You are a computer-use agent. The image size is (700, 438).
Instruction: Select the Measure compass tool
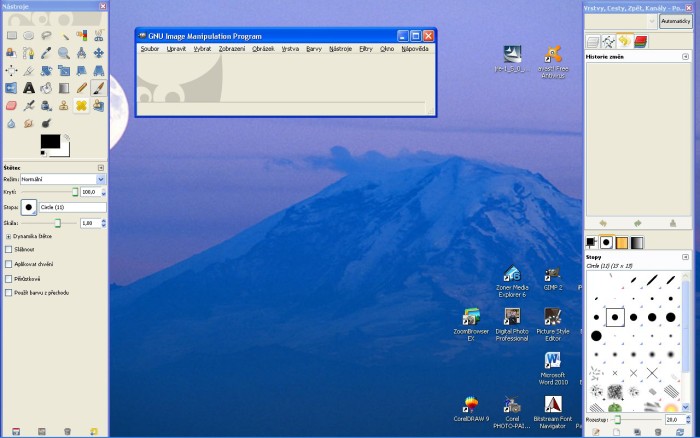click(x=81, y=53)
